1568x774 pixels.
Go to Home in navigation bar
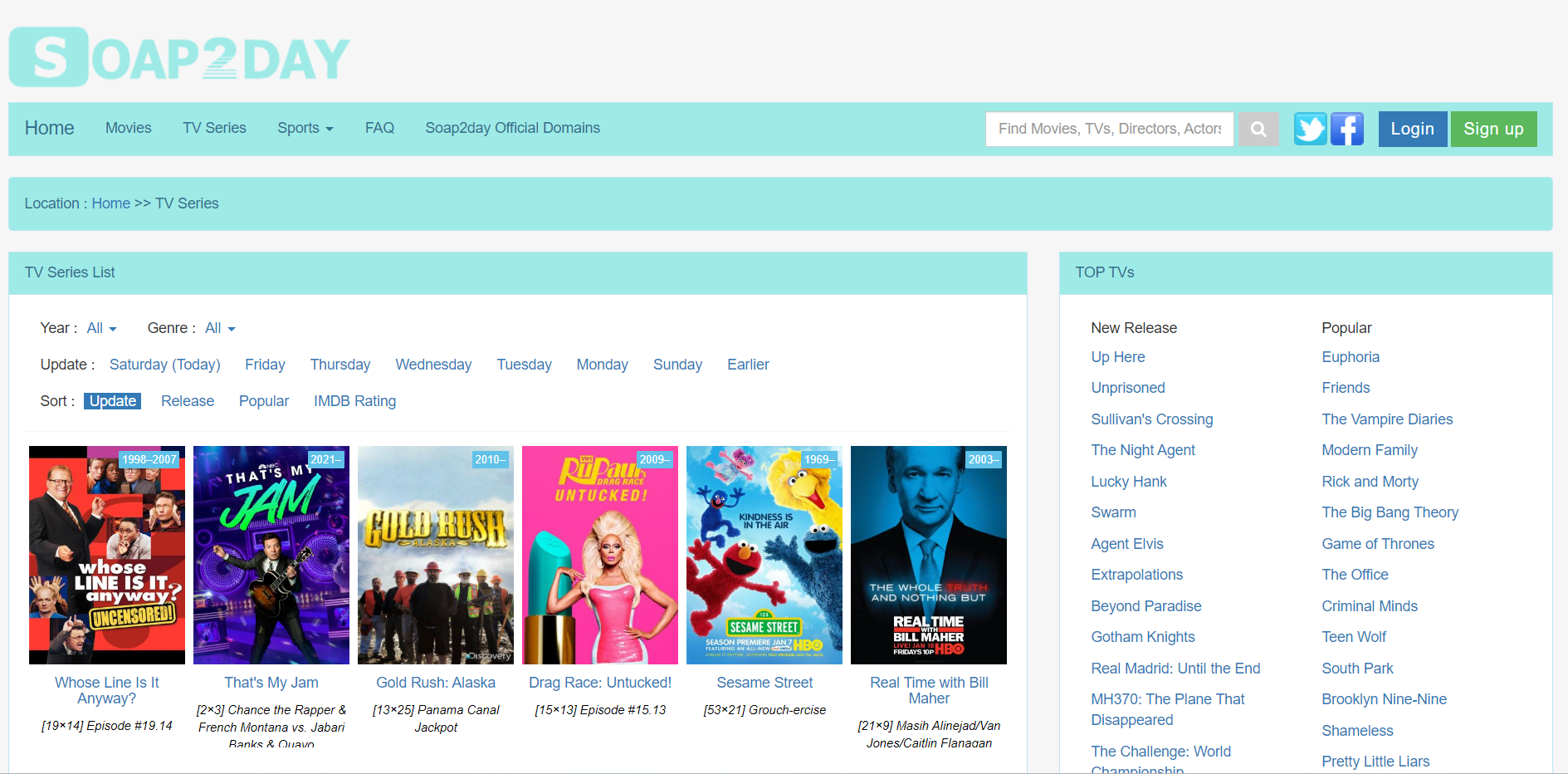coord(49,128)
